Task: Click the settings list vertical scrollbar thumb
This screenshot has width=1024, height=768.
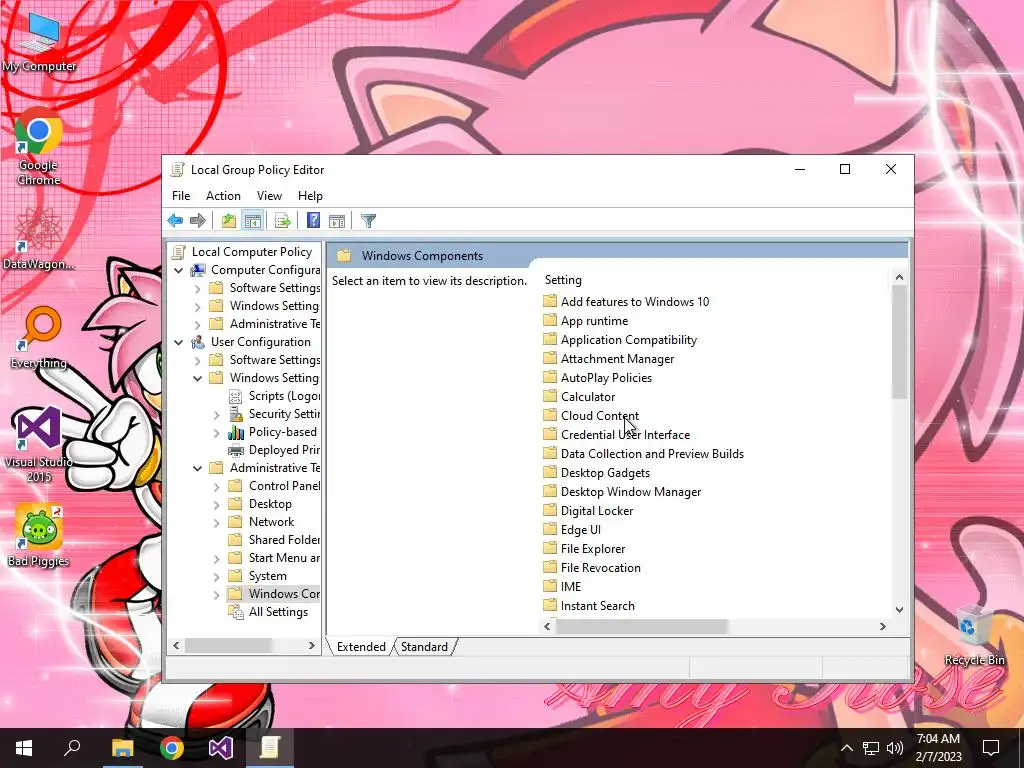Action: coord(899,342)
